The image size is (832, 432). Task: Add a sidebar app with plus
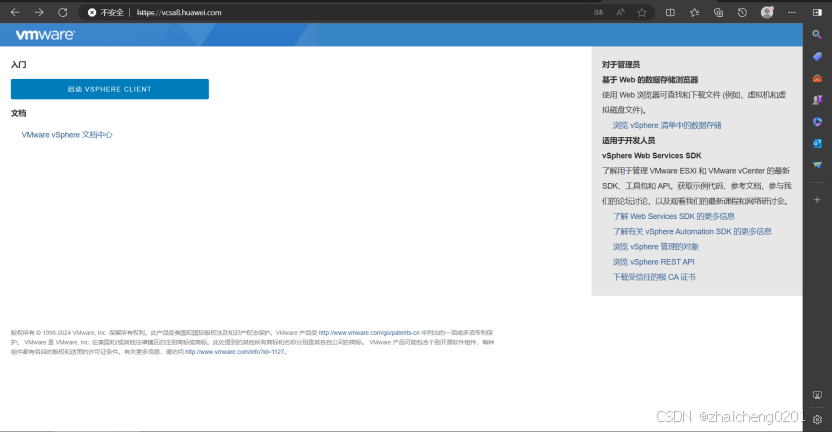817,200
